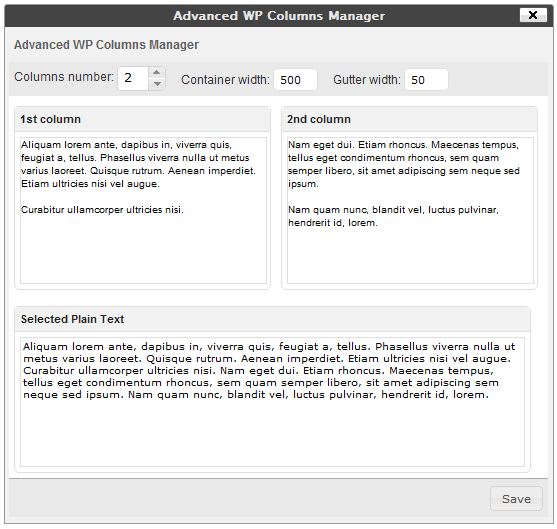Close the Advanced WP Columns Manager dialog

click(533, 15)
